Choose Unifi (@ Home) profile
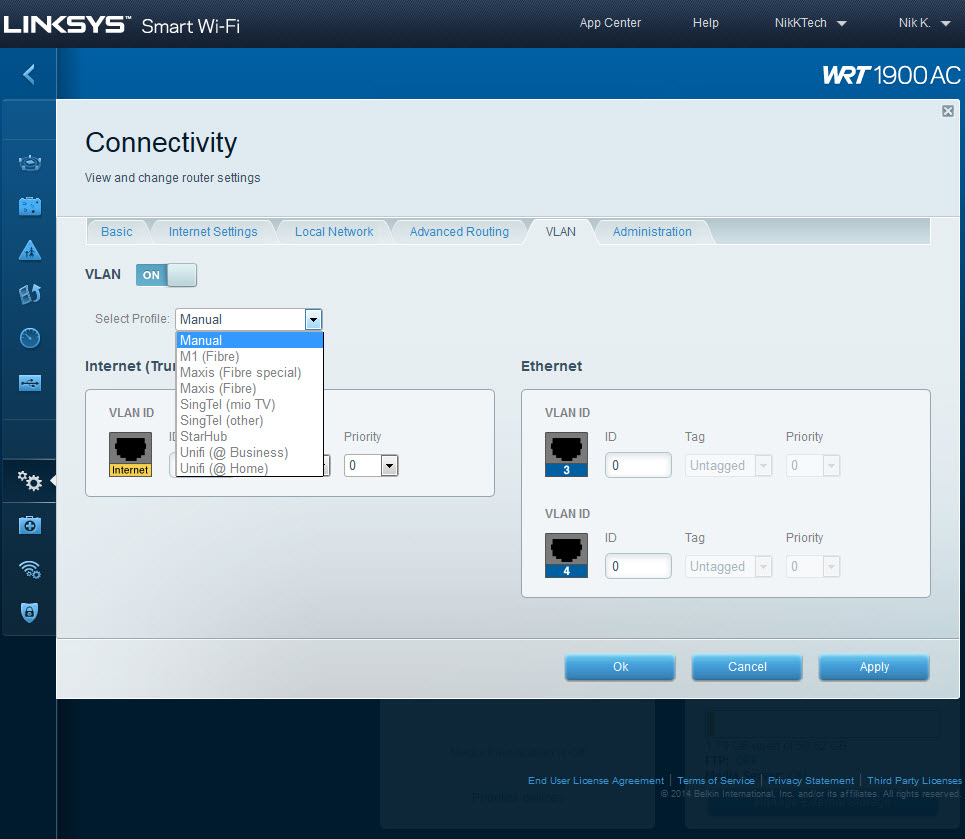The width and height of the screenshot is (965, 839). pos(250,468)
